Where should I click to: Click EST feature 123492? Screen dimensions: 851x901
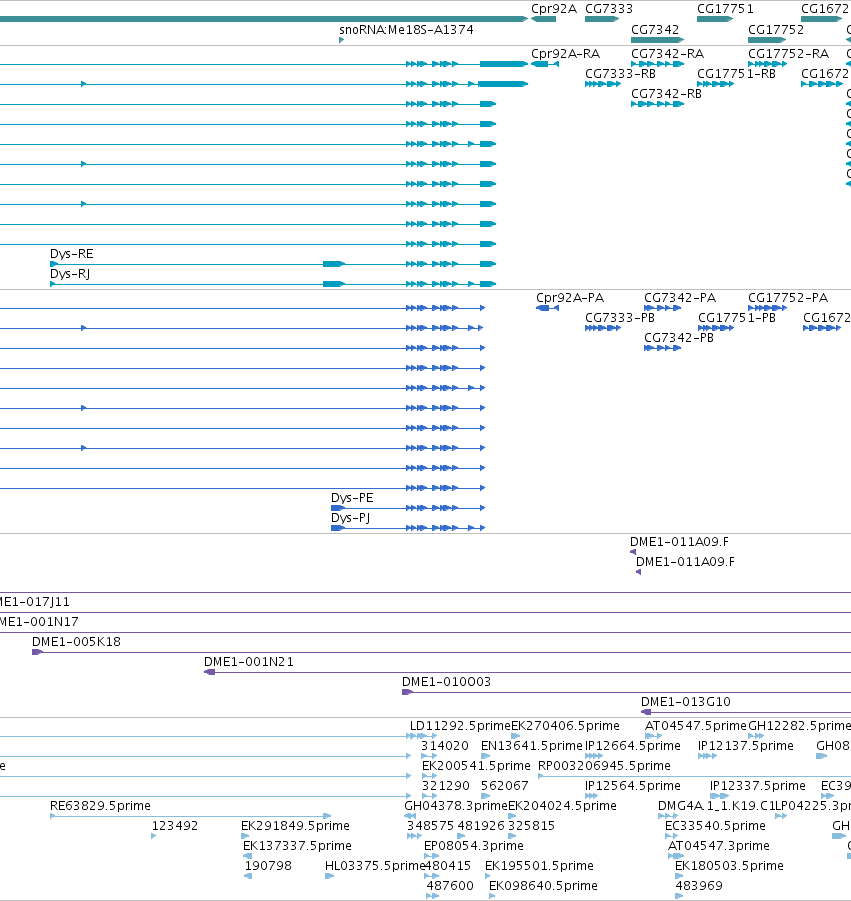point(153,836)
